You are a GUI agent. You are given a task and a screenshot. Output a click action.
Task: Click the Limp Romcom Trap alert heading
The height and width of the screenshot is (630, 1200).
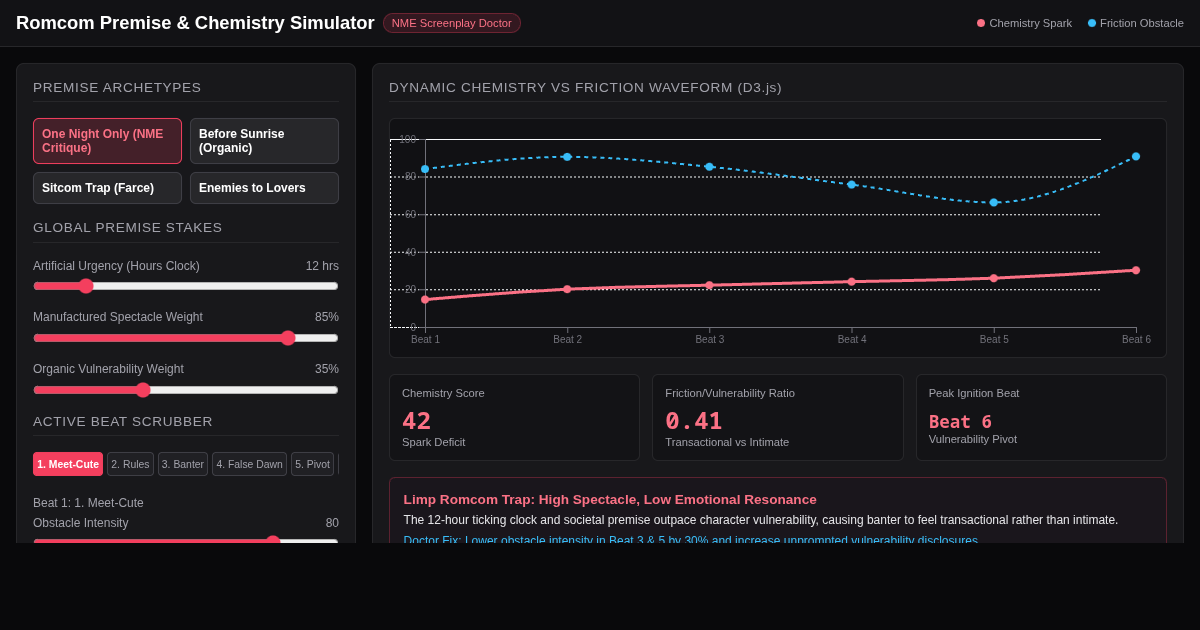610,500
